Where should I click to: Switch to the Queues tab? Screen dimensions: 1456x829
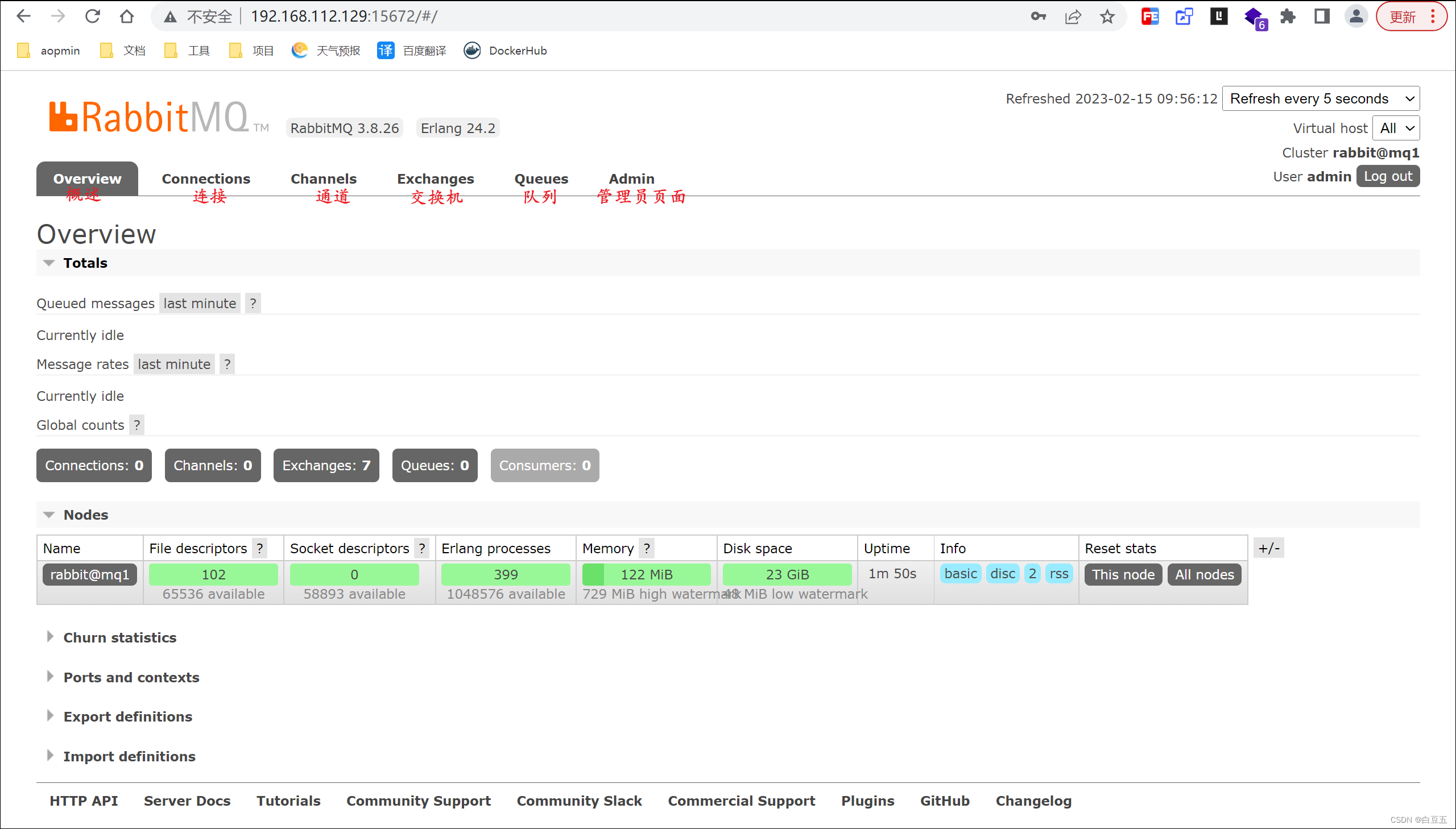[x=541, y=179]
